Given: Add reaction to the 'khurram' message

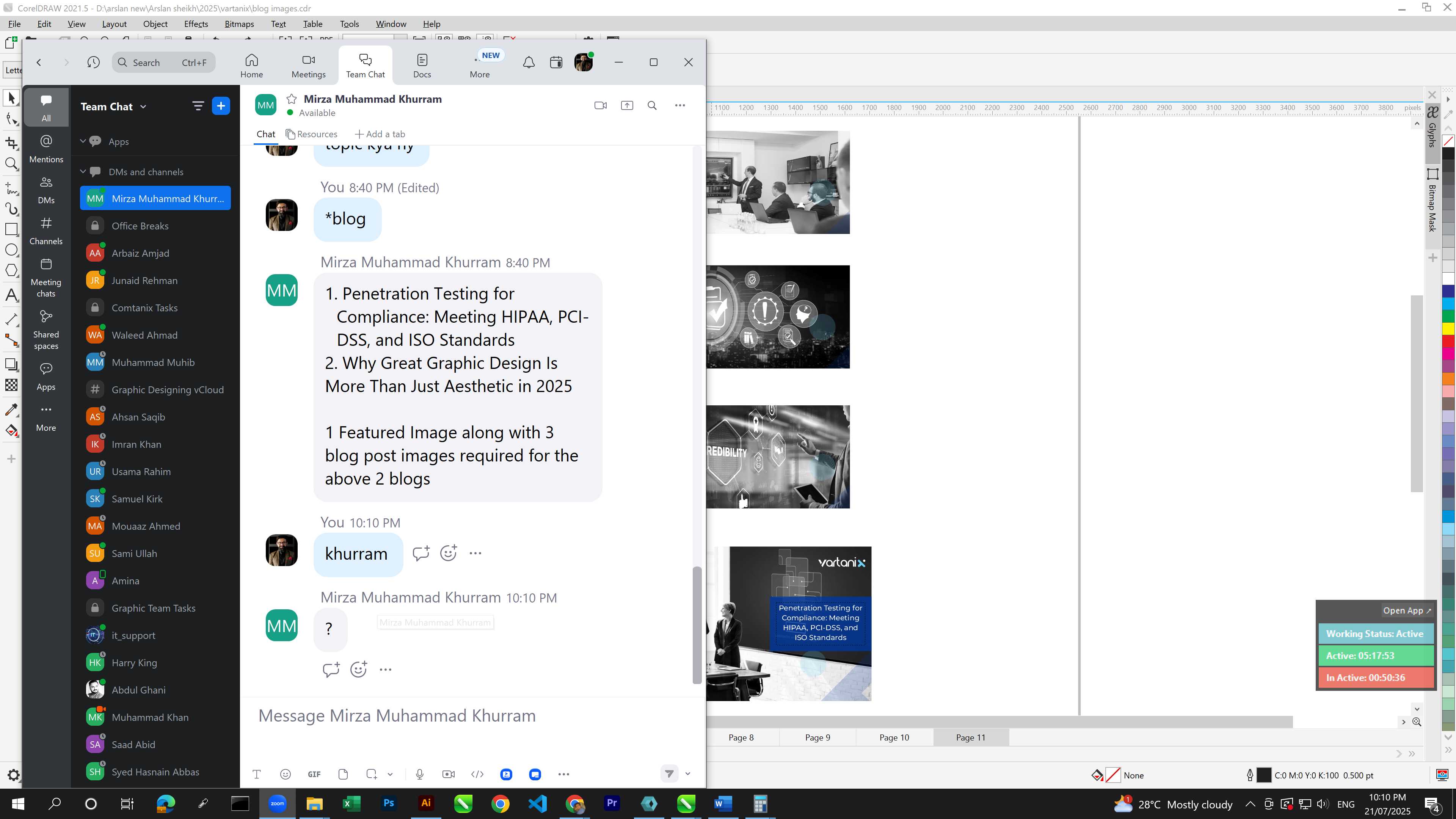Looking at the screenshot, I should tap(448, 553).
